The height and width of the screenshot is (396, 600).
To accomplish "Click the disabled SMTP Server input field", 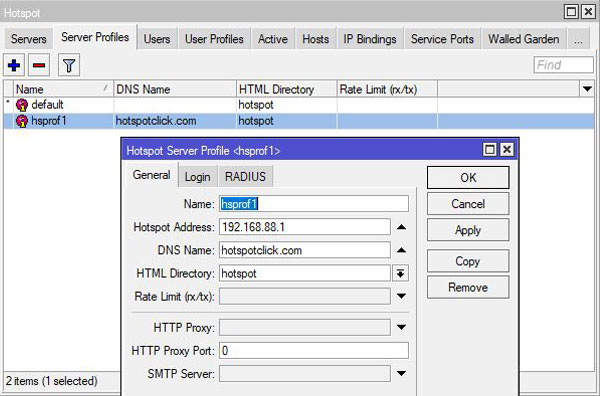I will point(305,374).
